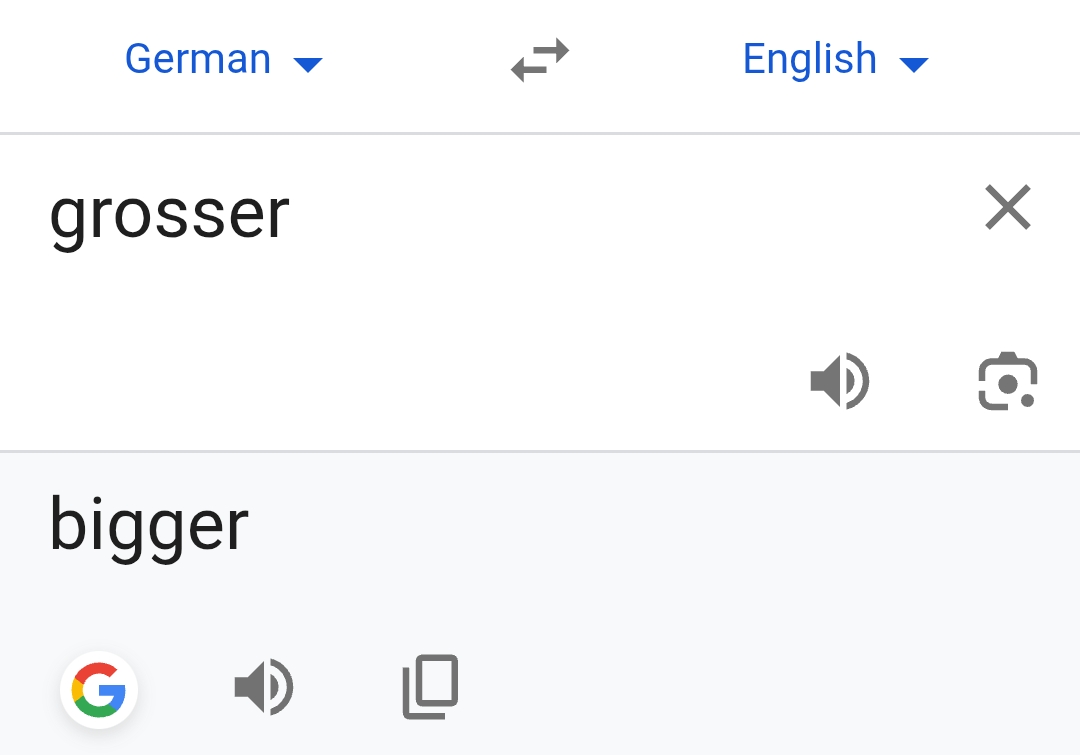Open camera translation with lens icon

[1007, 382]
